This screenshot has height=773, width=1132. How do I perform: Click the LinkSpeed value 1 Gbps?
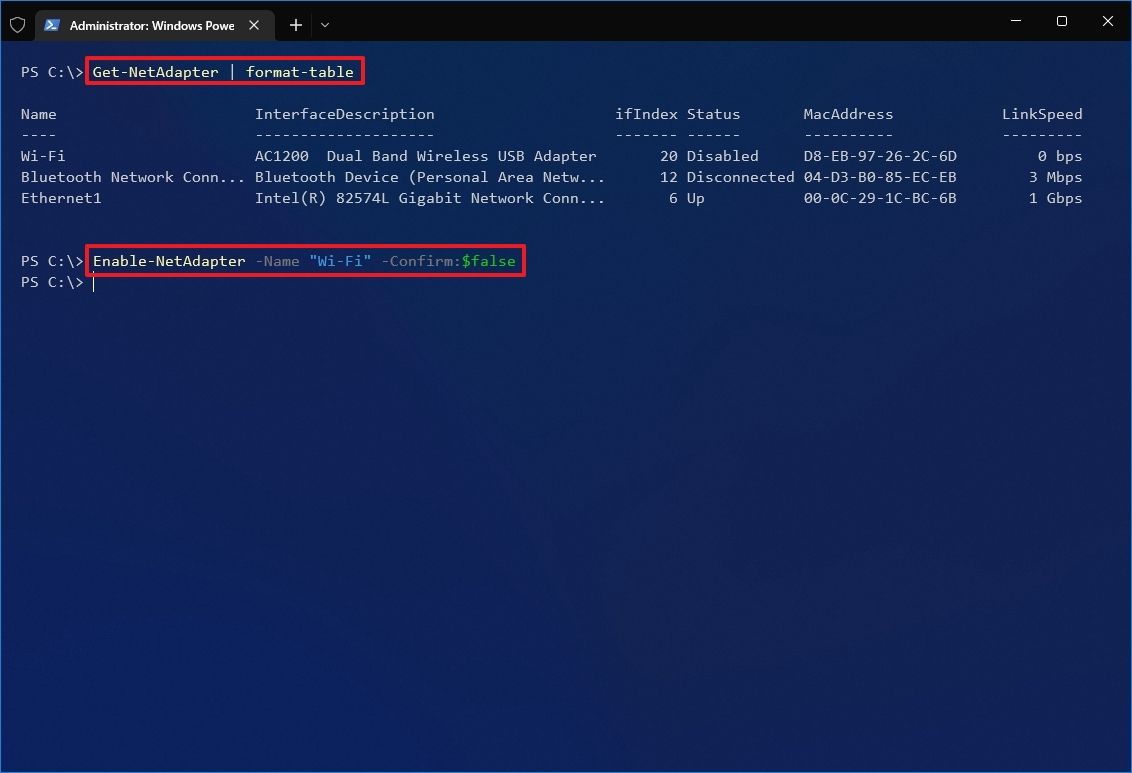(1055, 198)
